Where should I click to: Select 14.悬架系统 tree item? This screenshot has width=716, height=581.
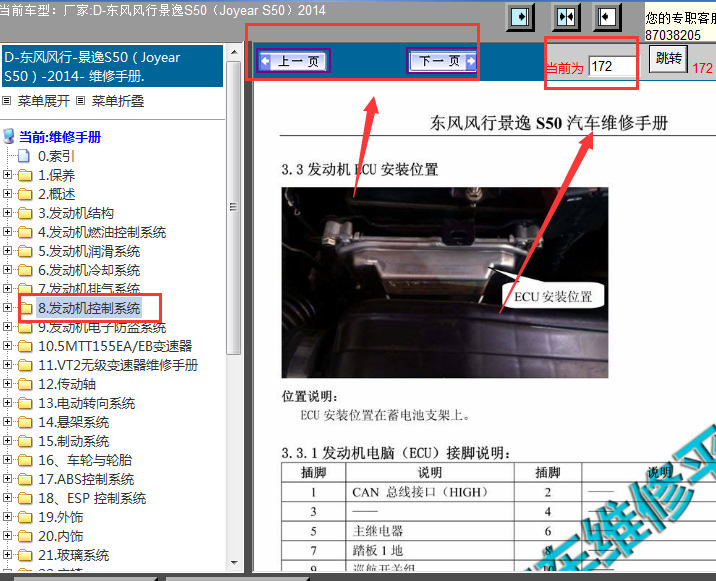[x=74, y=422]
